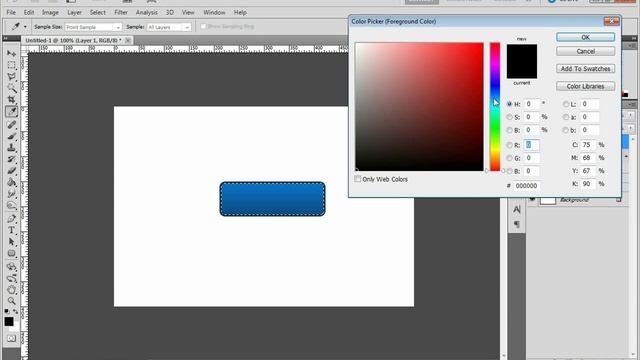Select the Blur tool

pos(11,193)
